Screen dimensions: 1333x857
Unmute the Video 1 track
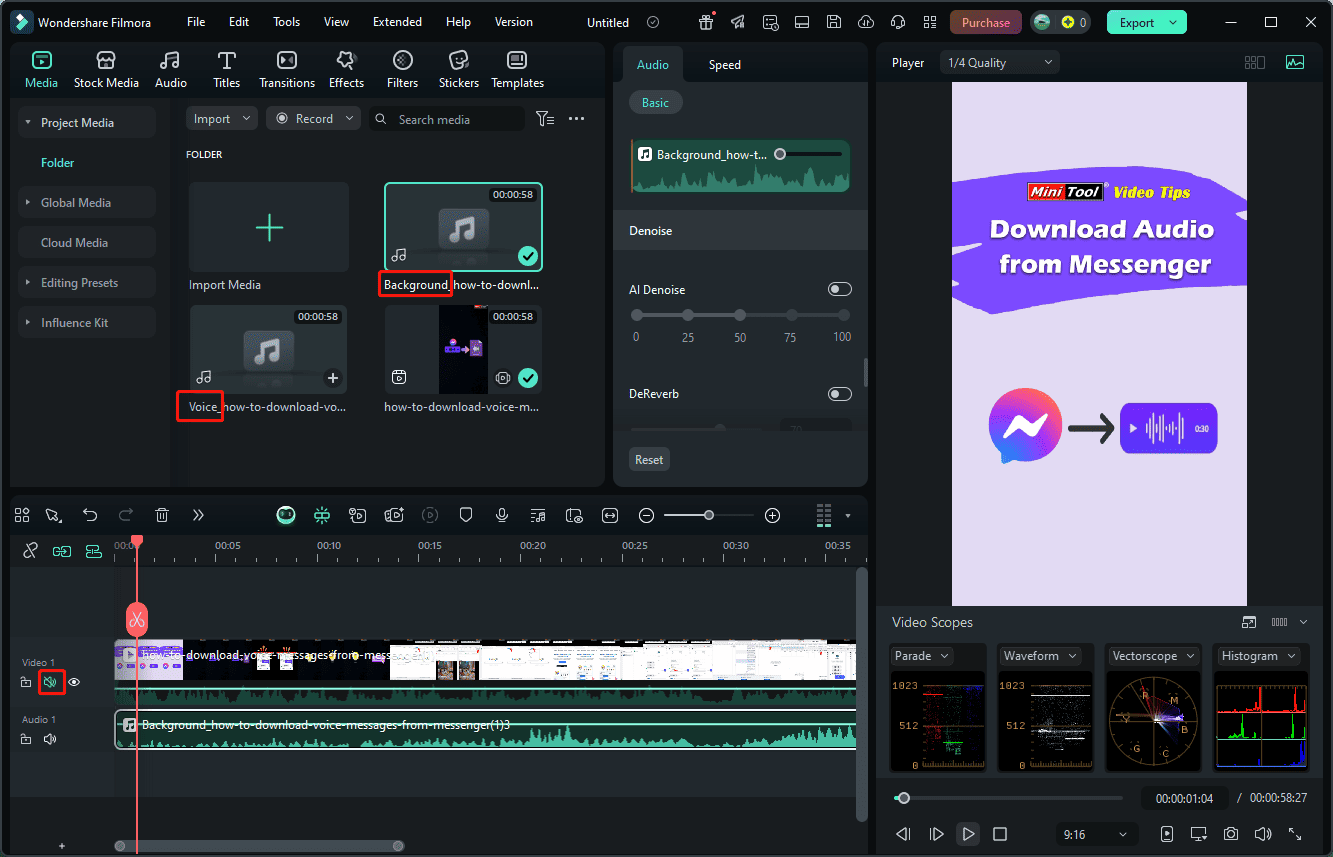click(x=50, y=682)
